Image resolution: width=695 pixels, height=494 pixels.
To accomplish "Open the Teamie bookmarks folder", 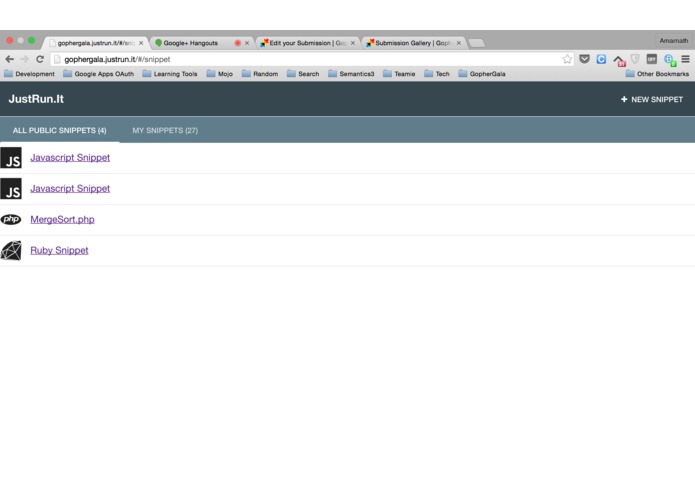I will click(399, 74).
